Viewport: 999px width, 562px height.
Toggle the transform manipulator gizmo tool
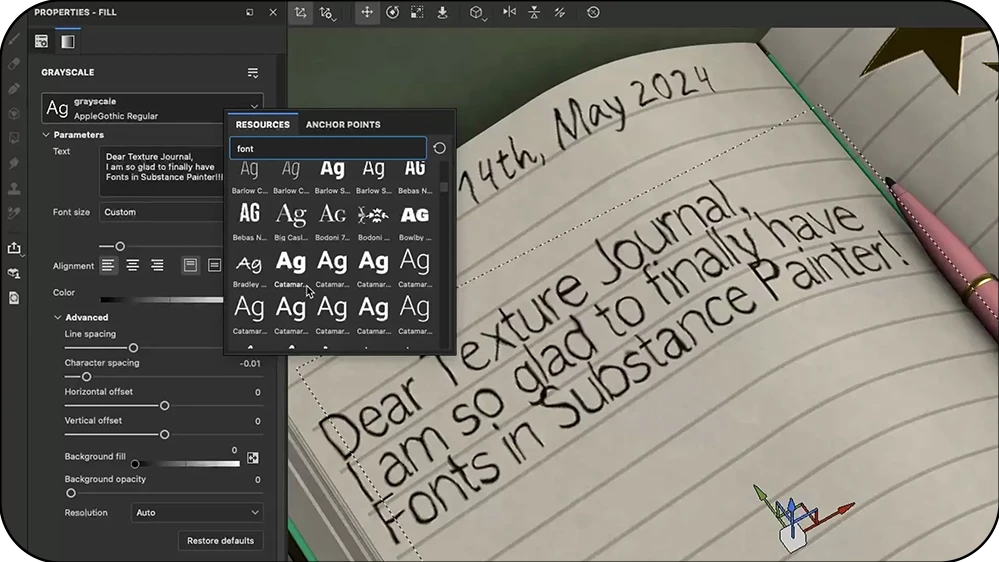point(300,13)
